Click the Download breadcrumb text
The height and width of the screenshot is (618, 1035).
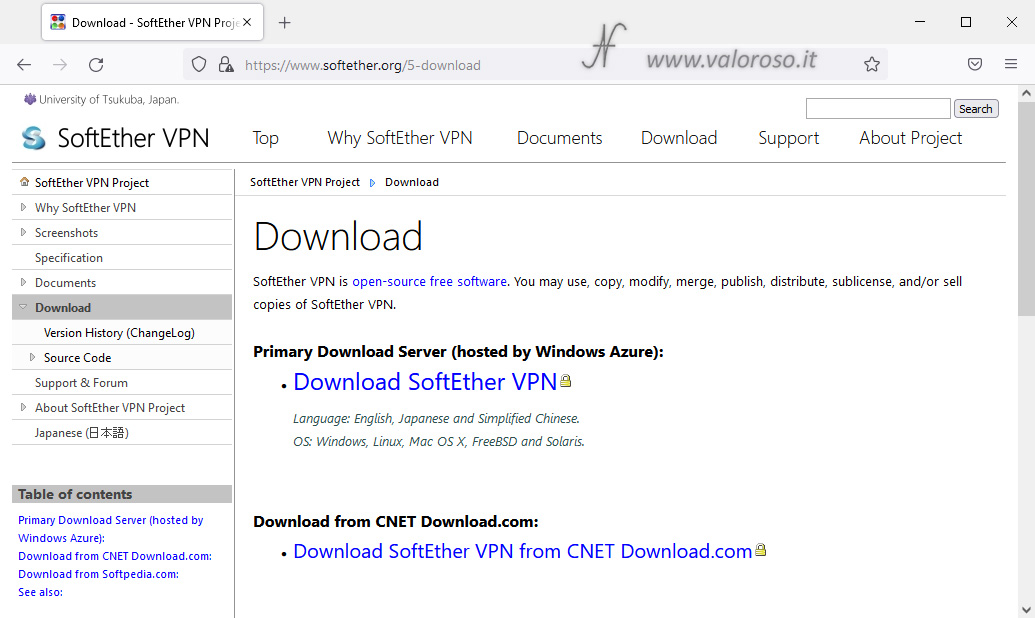click(412, 182)
